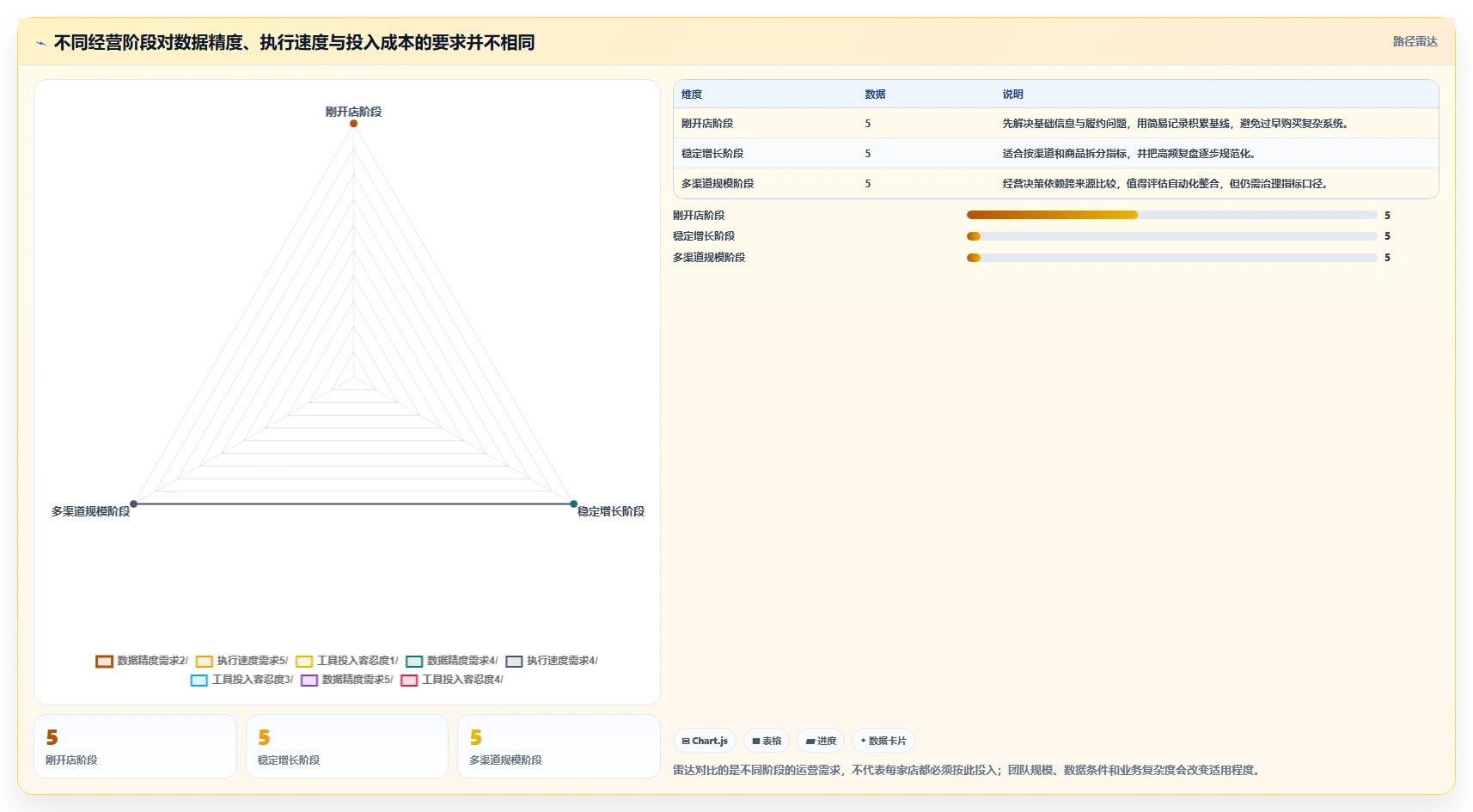Open the 刚开店阶段 data card
This screenshot has height=812, width=1473.
click(x=135, y=747)
